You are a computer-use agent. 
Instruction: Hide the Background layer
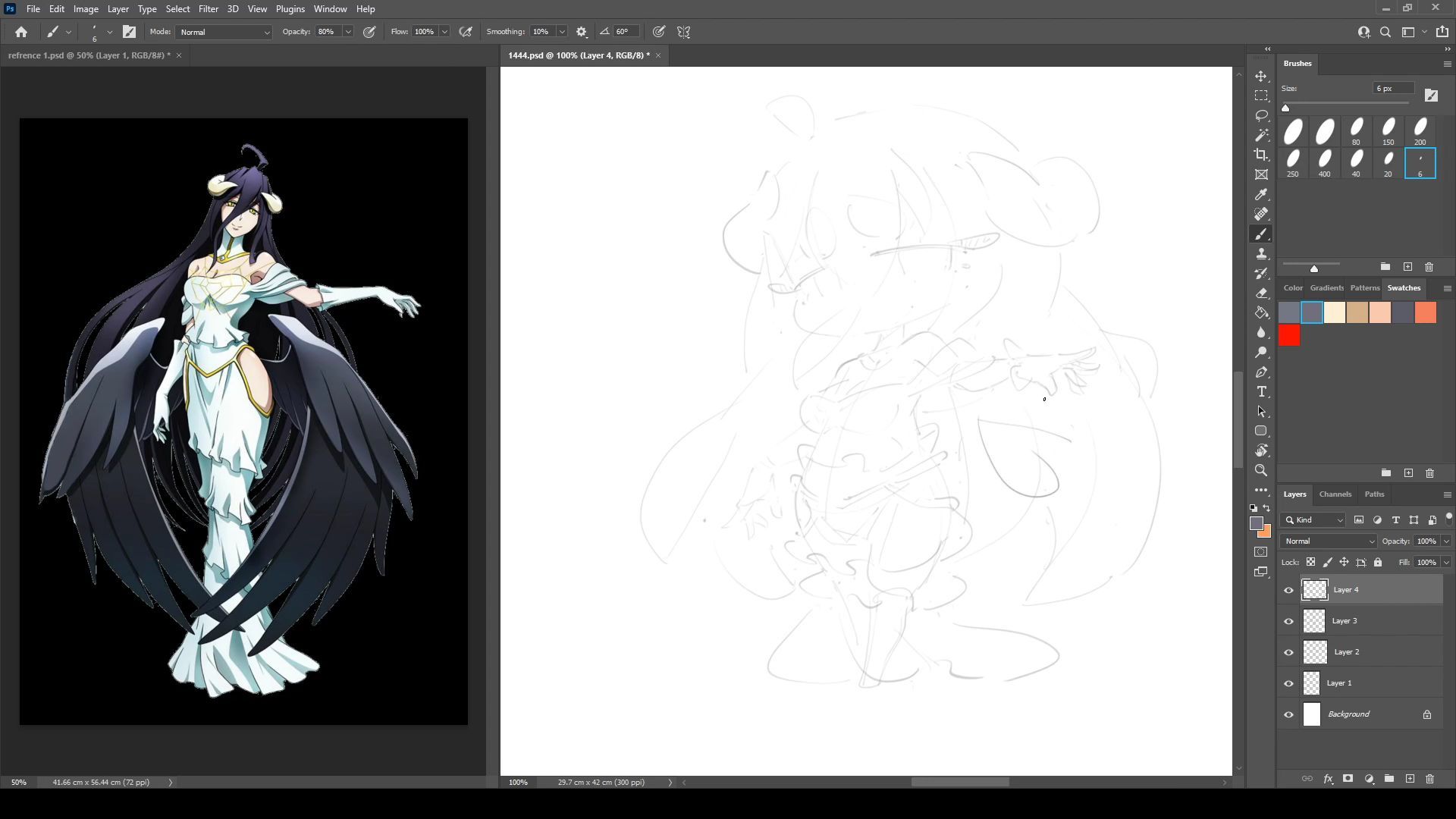(x=1288, y=714)
